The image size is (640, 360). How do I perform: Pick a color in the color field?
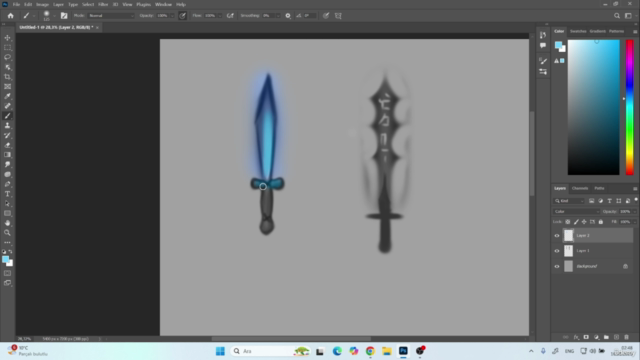tap(593, 107)
